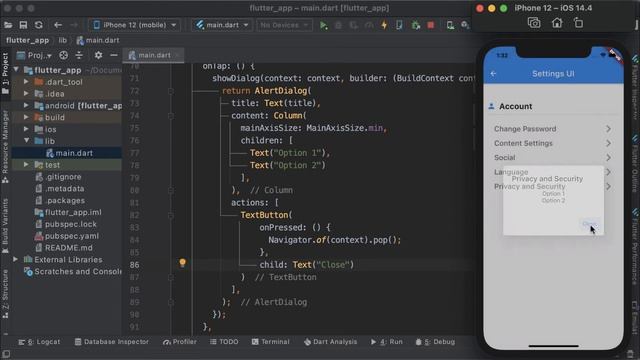Open the No Devices dropdown

[x=284, y=25]
